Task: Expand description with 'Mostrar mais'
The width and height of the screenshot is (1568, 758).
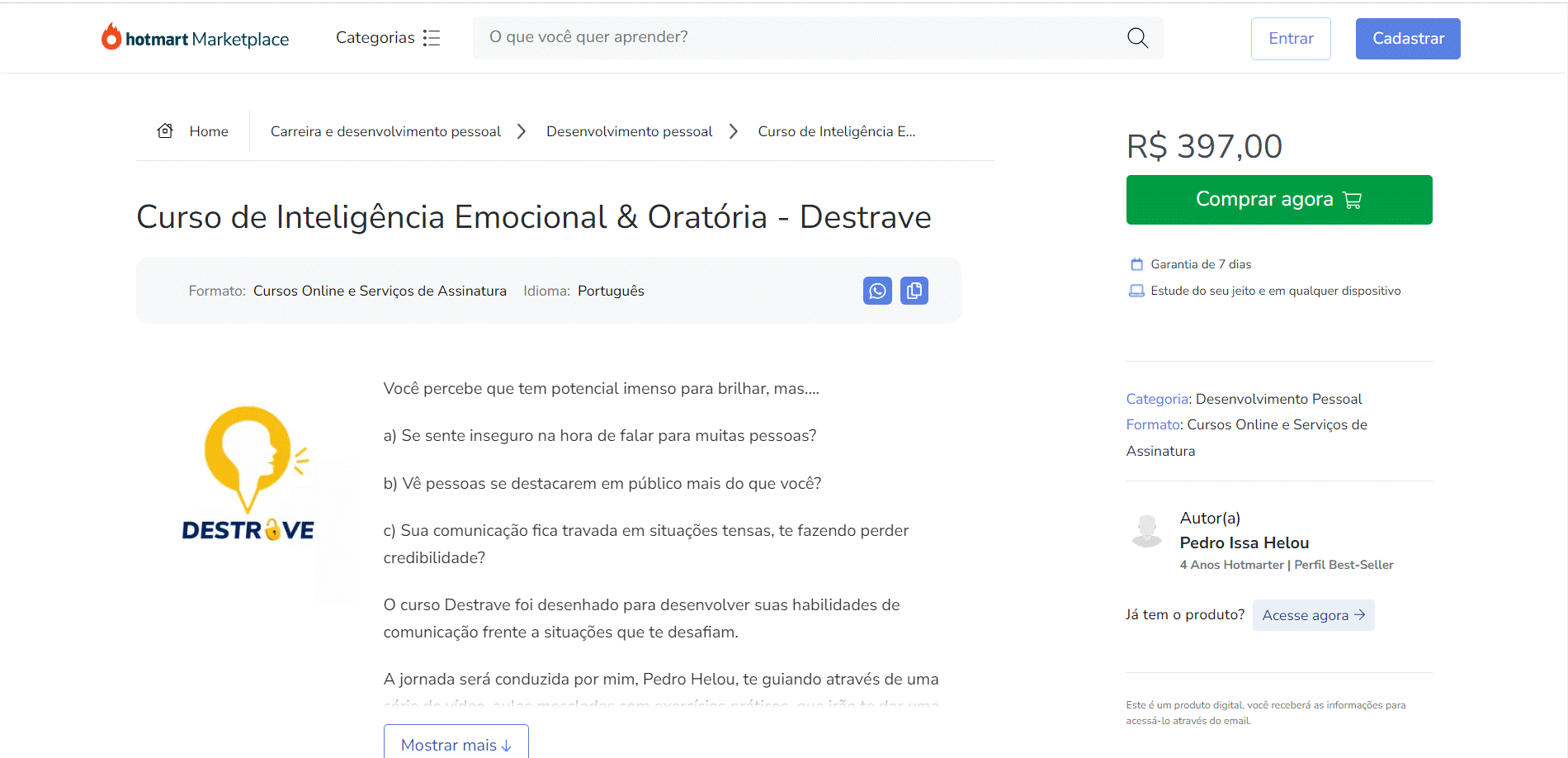Action: tap(456, 744)
